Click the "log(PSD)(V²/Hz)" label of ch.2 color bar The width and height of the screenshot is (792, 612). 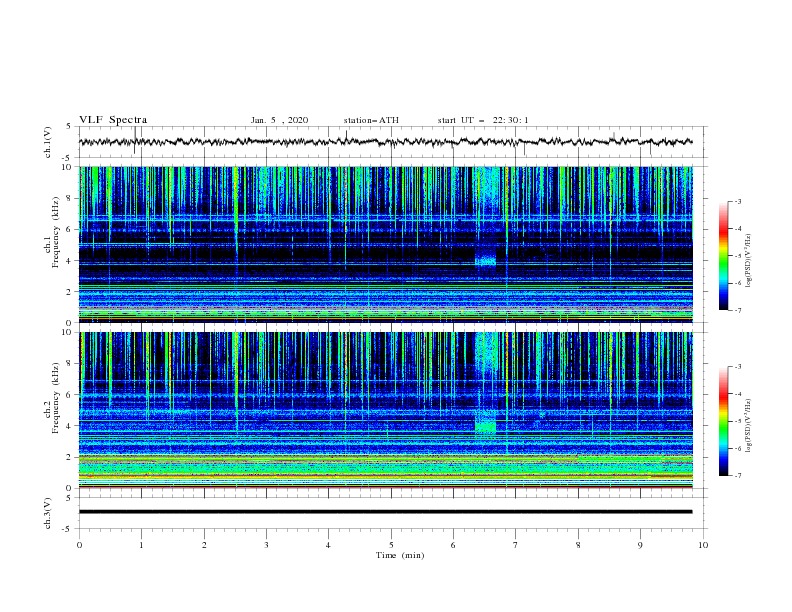coord(748,425)
